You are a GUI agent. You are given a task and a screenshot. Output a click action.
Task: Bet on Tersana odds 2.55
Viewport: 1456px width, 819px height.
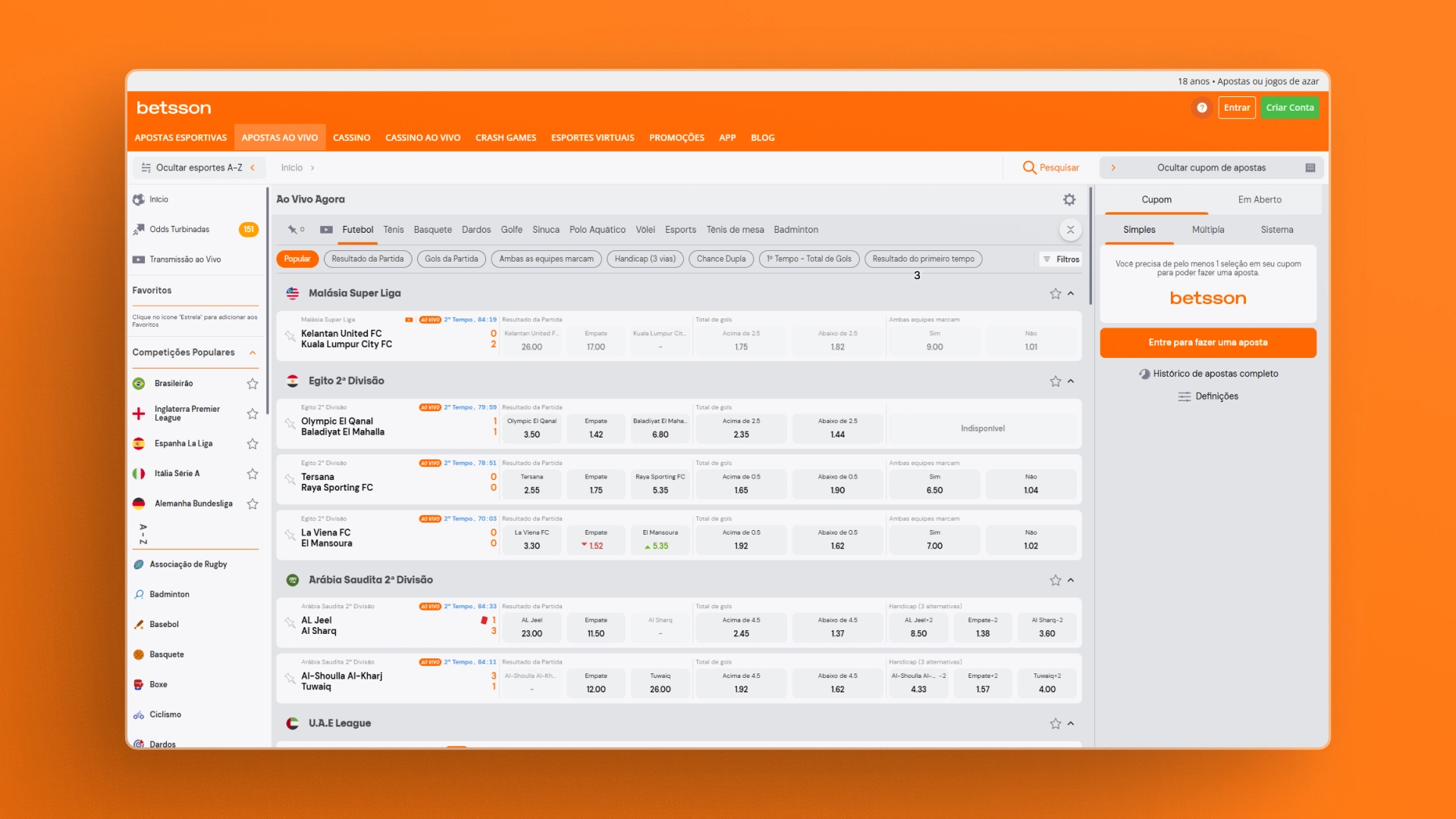pos(532,484)
